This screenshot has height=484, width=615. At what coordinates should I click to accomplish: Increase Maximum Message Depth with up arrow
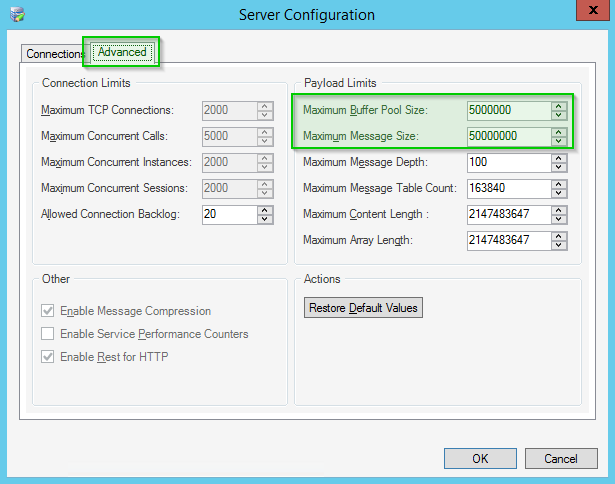(558, 157)
